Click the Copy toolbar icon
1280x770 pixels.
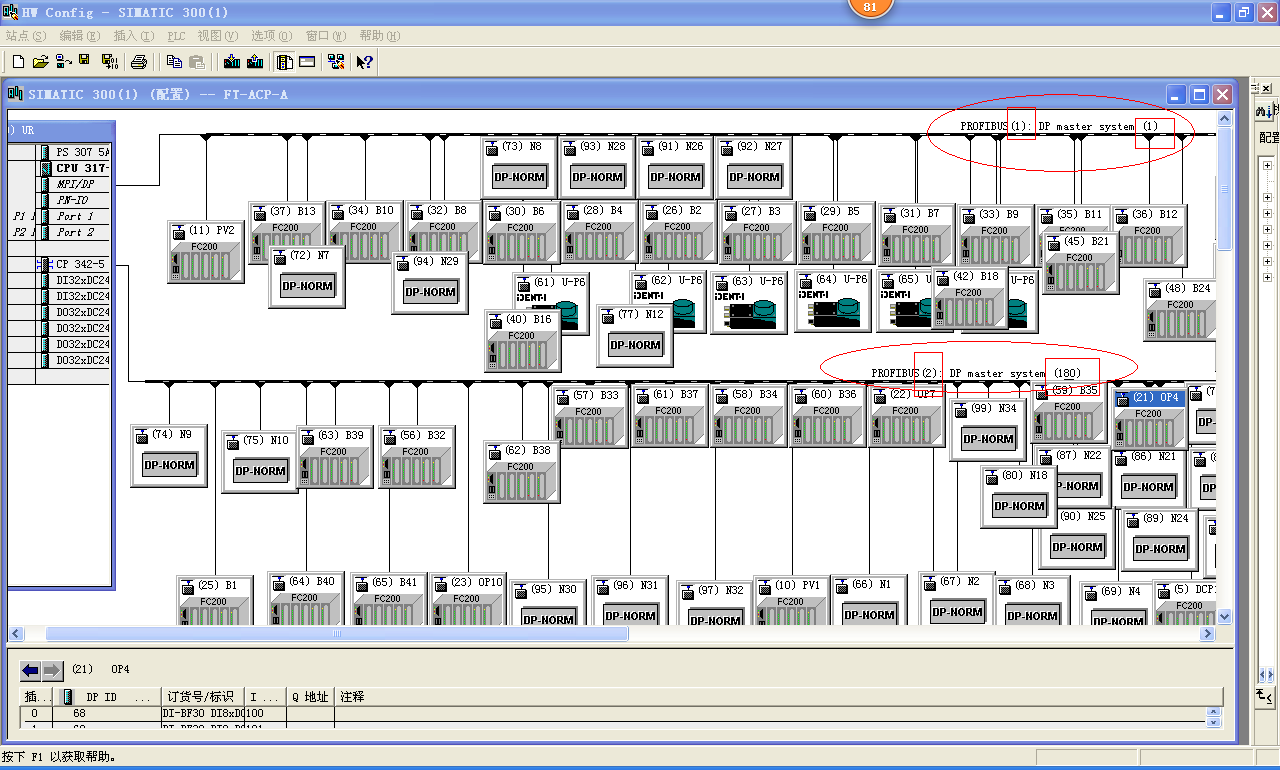pos(174,62)
